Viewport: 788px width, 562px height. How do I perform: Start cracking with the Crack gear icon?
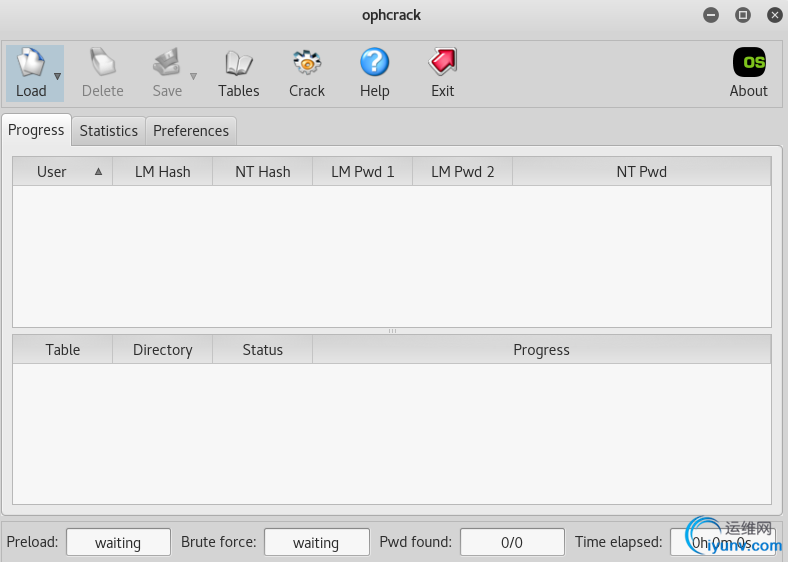click(307, 62)
